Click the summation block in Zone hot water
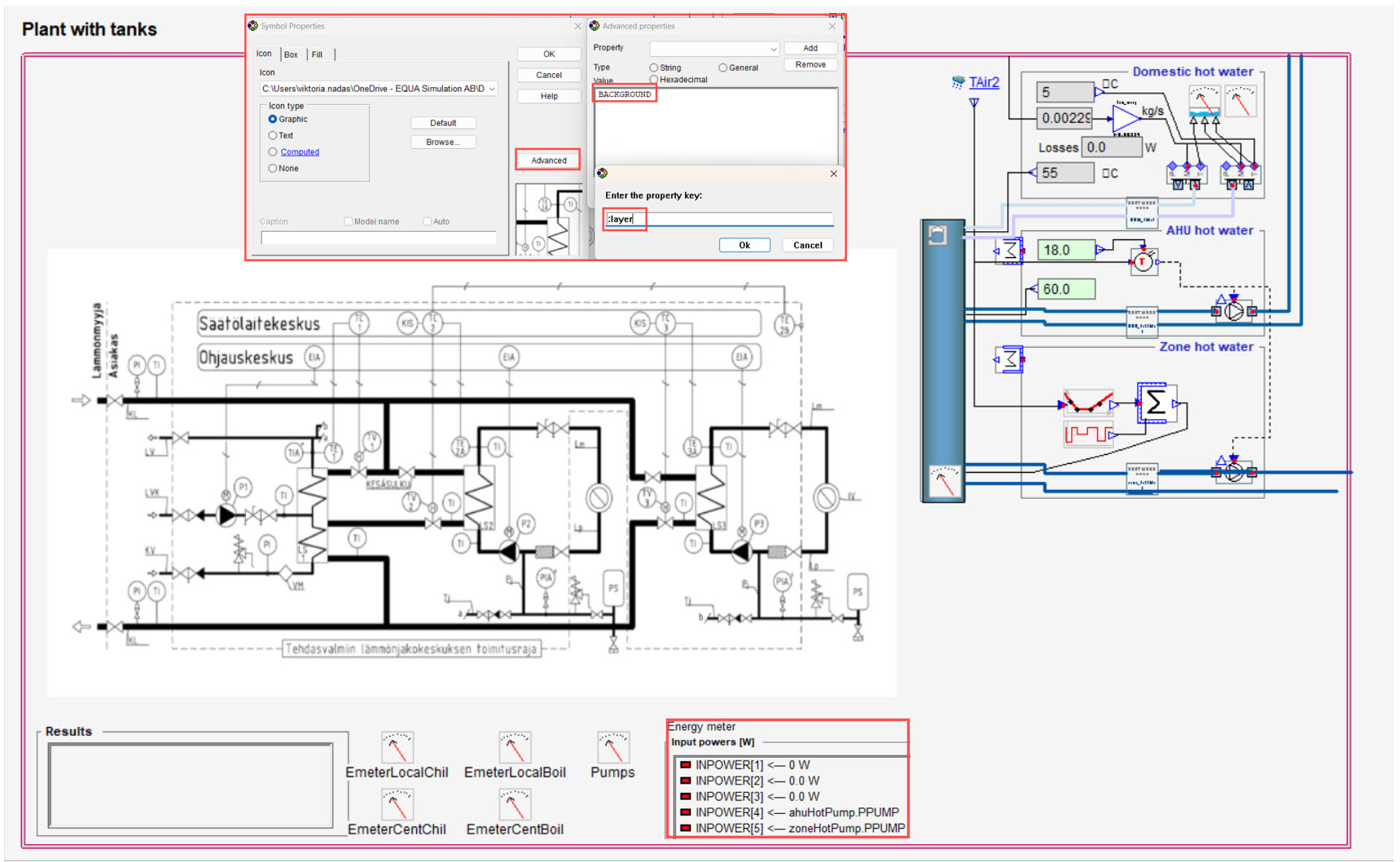Screen dimensions: 1400x862 [1155, 403]
